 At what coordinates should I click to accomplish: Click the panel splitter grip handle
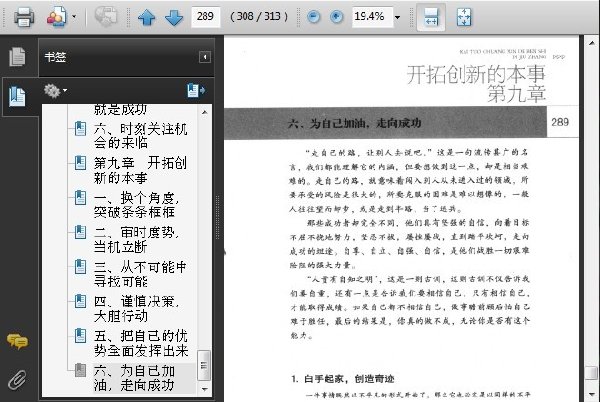point(218,217)
